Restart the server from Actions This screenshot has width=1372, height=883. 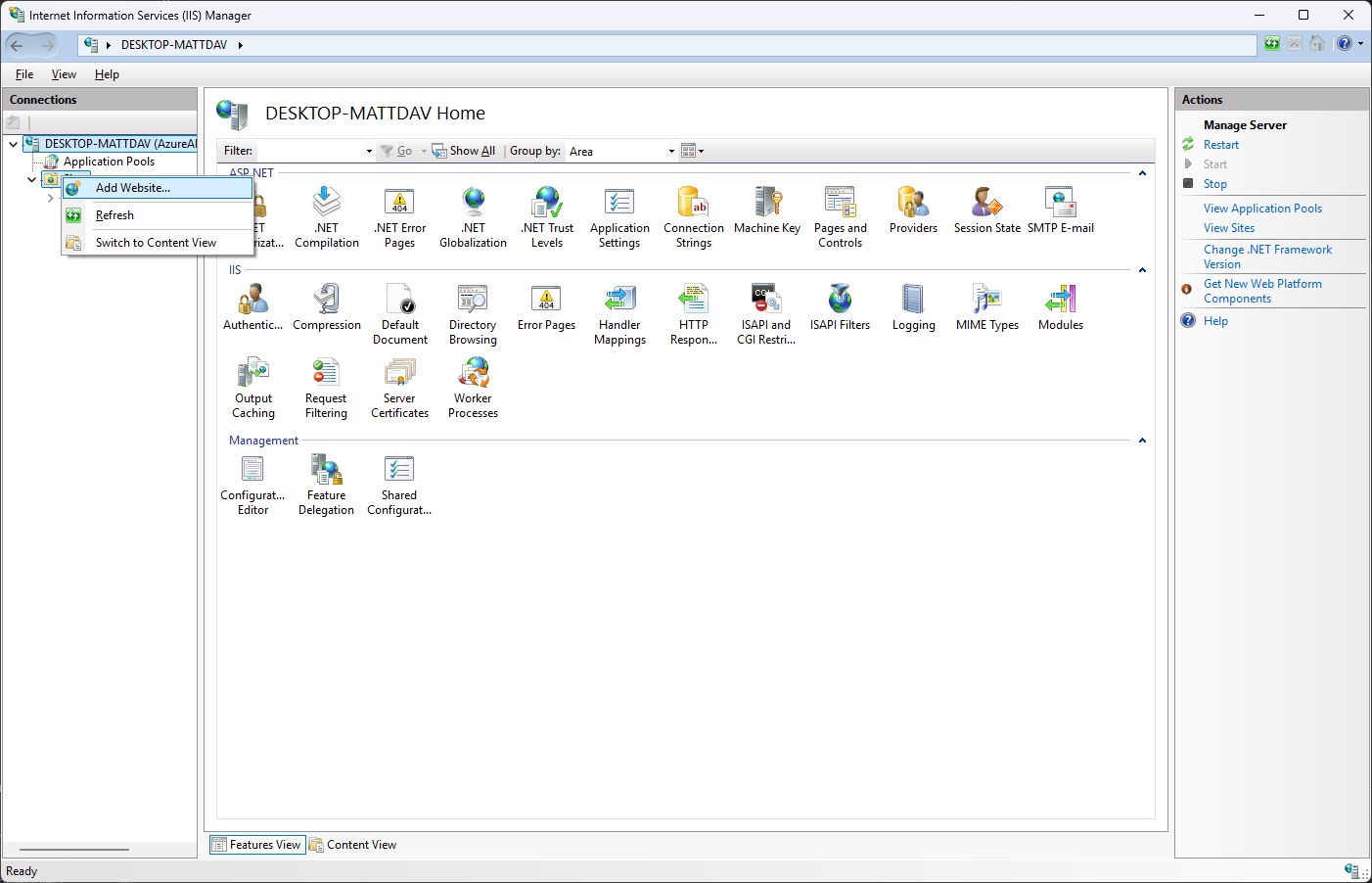tap(1220, 145)
